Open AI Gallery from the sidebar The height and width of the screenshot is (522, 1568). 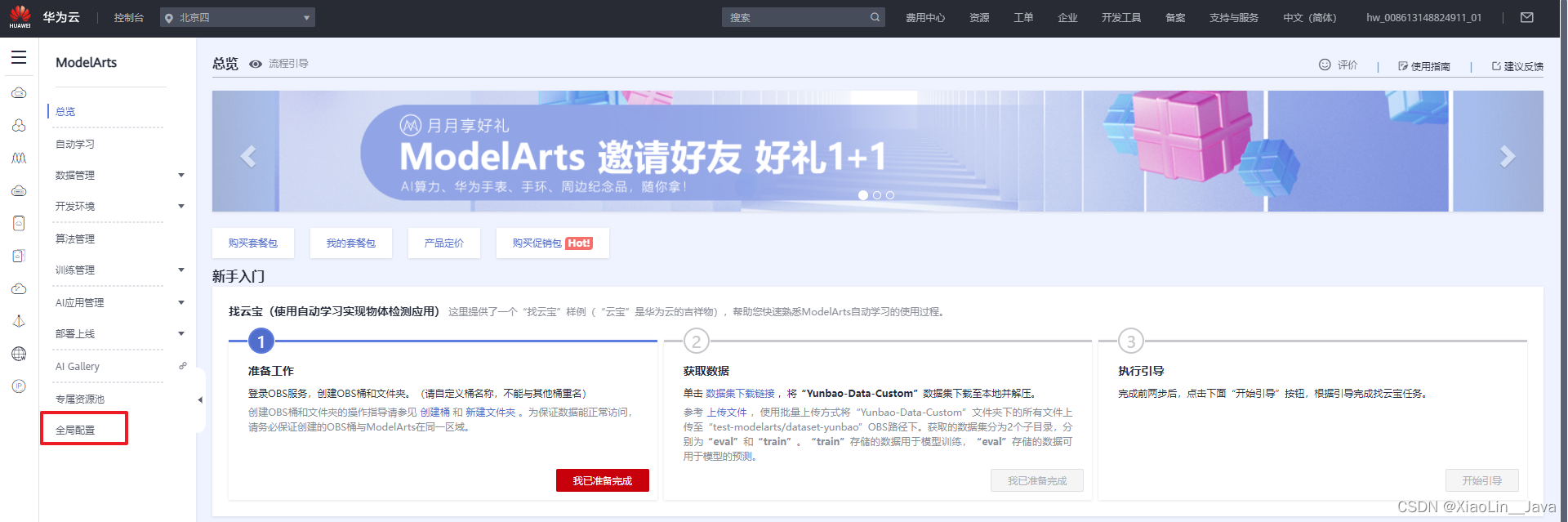coord(78,366)
